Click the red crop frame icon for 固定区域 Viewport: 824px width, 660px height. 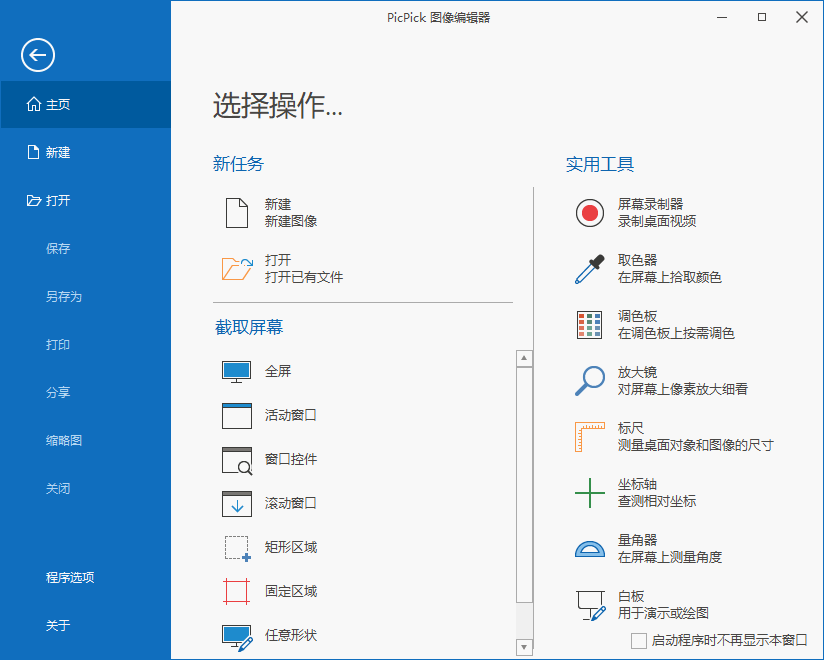(x=236, y=591)
